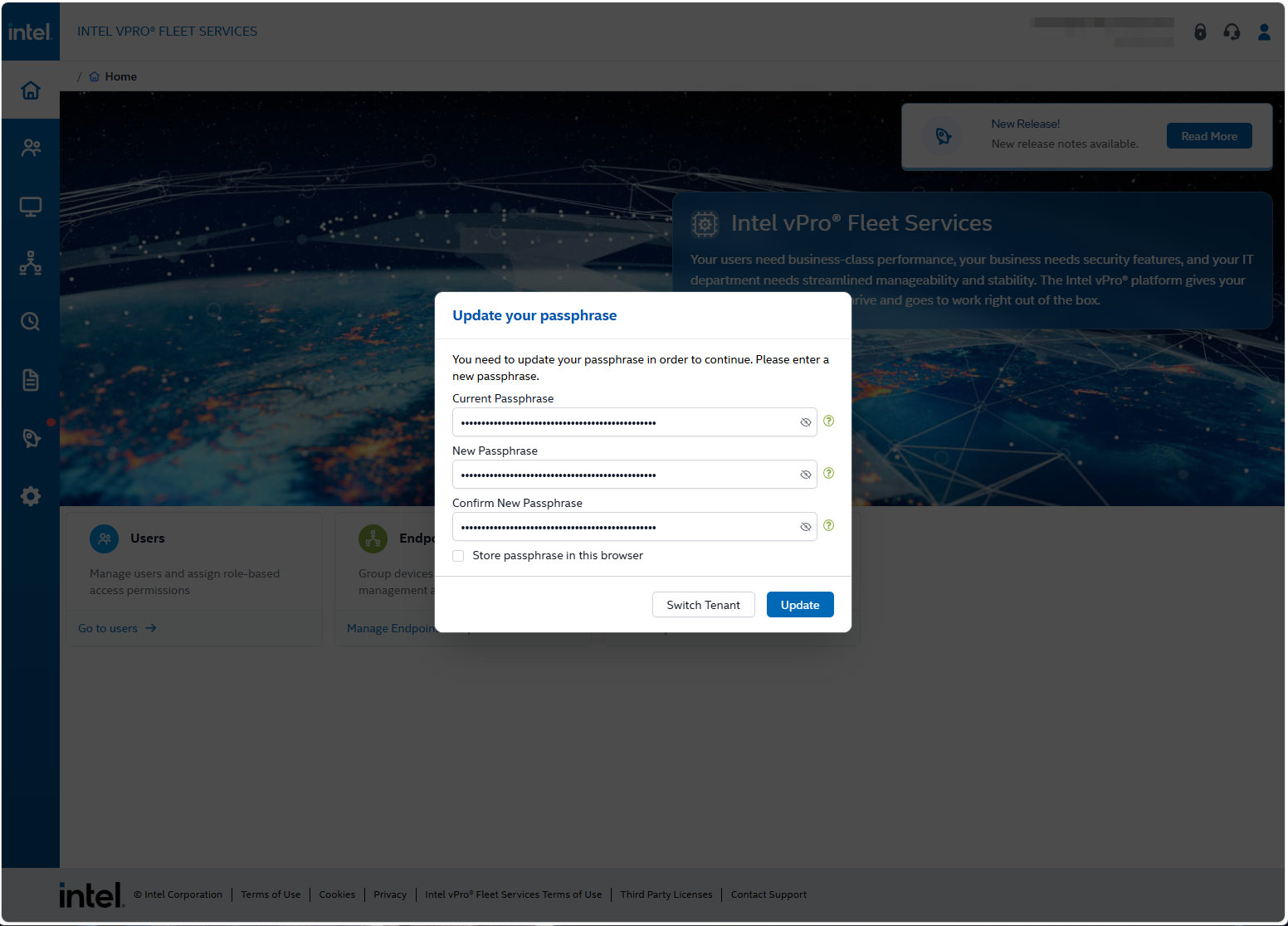Click the Intel logo in top-left corner
Viewport: 1288px width, 926px height.
[30, 32]
